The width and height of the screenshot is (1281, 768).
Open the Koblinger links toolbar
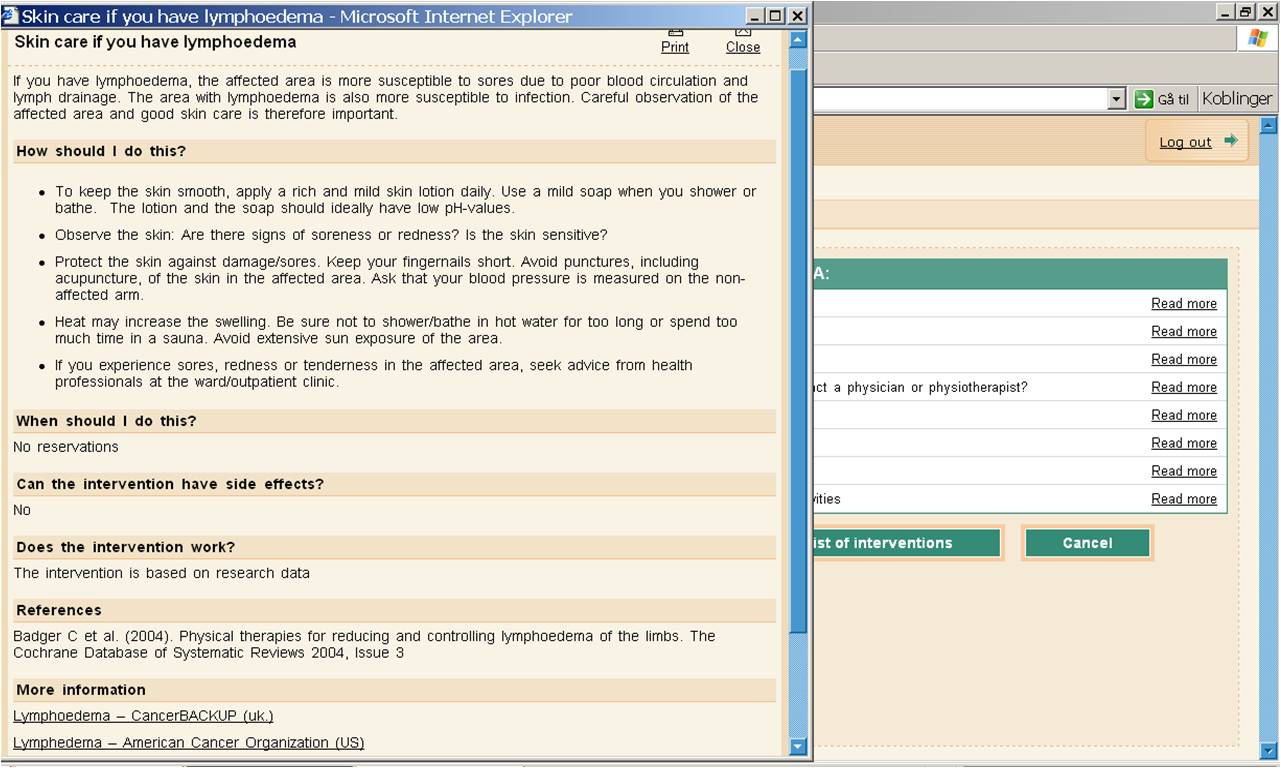coord(1237,98)
